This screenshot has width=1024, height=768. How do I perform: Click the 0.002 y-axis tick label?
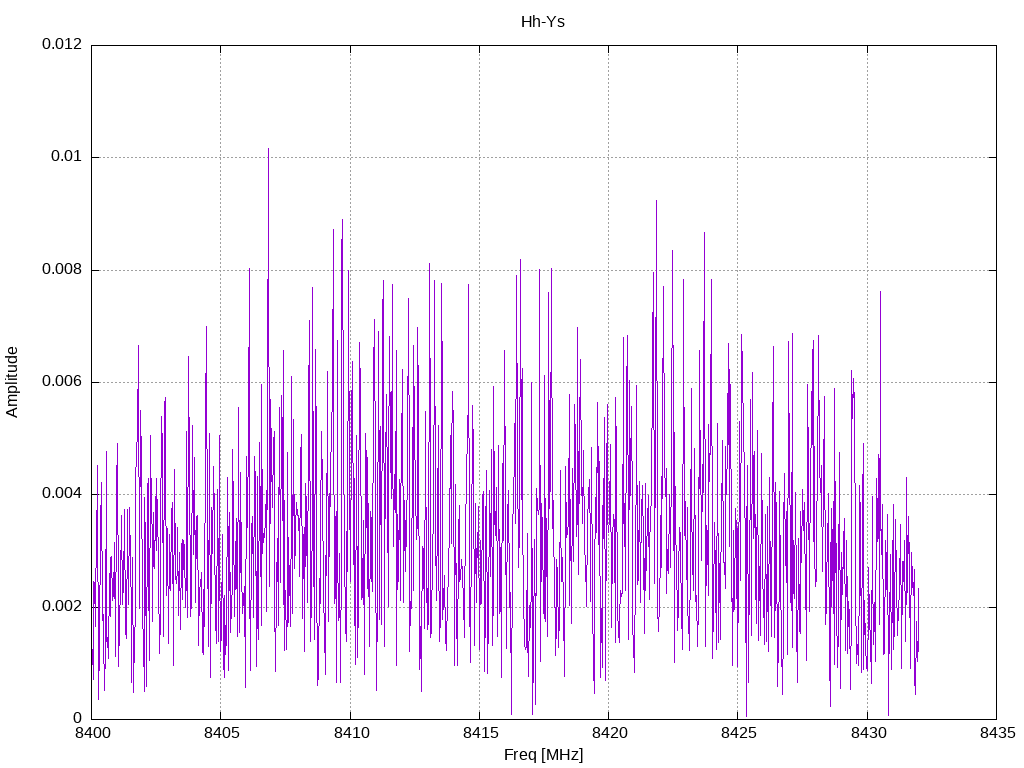[x=62, y=606]
